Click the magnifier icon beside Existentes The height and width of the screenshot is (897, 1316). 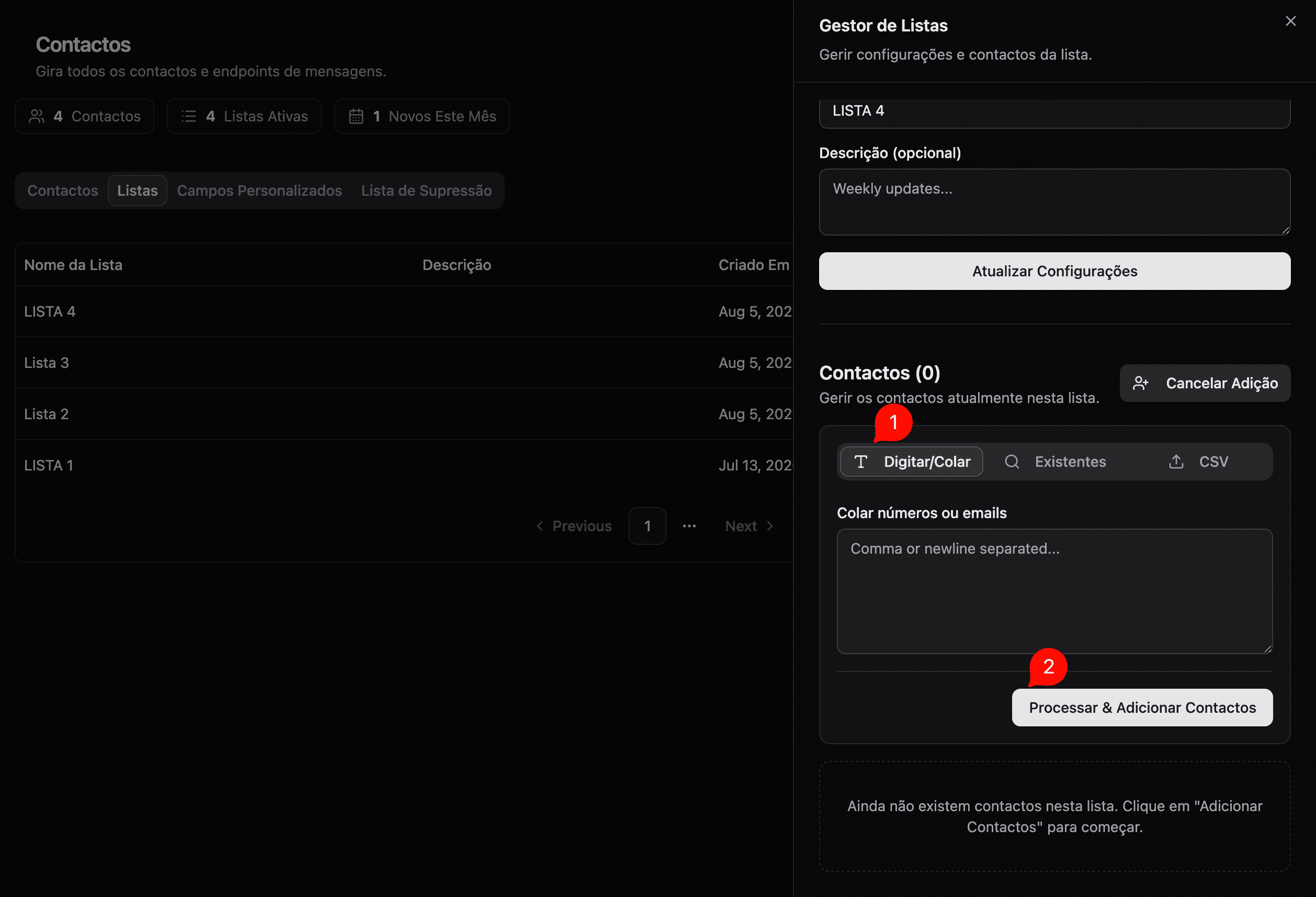tap(1012, 462)
